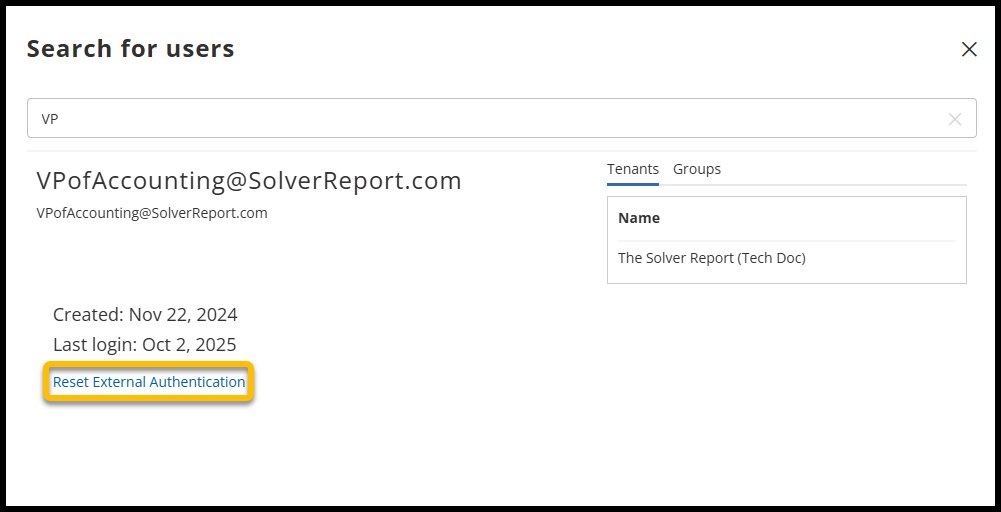The width and height of the screenshot is (1001, 512).
Task: Click the large VPofAccounting@SolverReport.com heading
Action: point(249,181)
